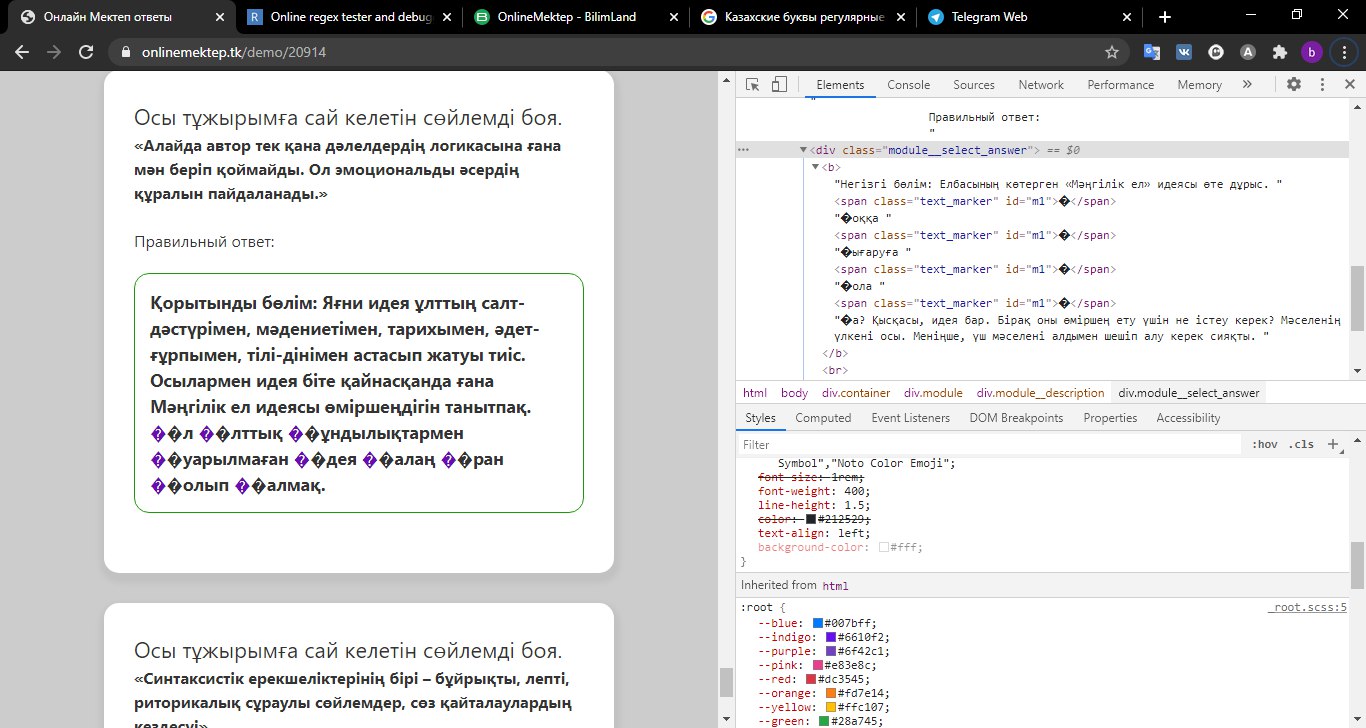Toggle the .cls class editor
The image size is (1366, 728).
click(x=1301, y=444)
